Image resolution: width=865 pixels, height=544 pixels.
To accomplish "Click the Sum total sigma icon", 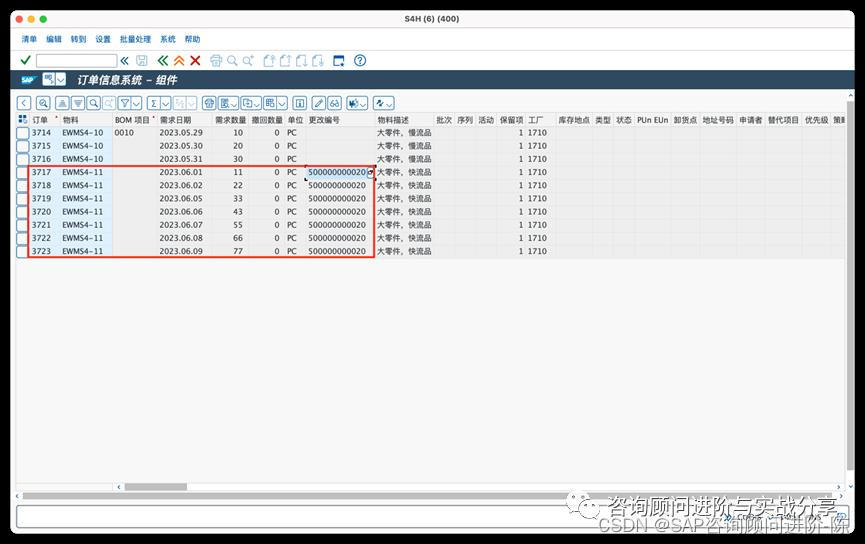I will click(x=154, y=103).
